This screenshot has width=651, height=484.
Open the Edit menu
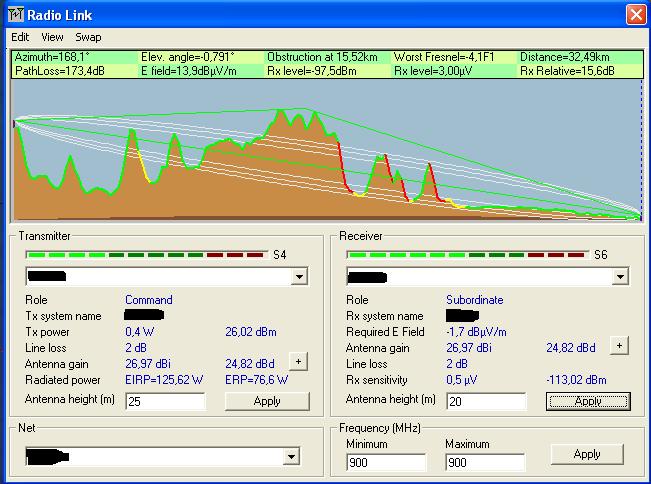point(20,37)
